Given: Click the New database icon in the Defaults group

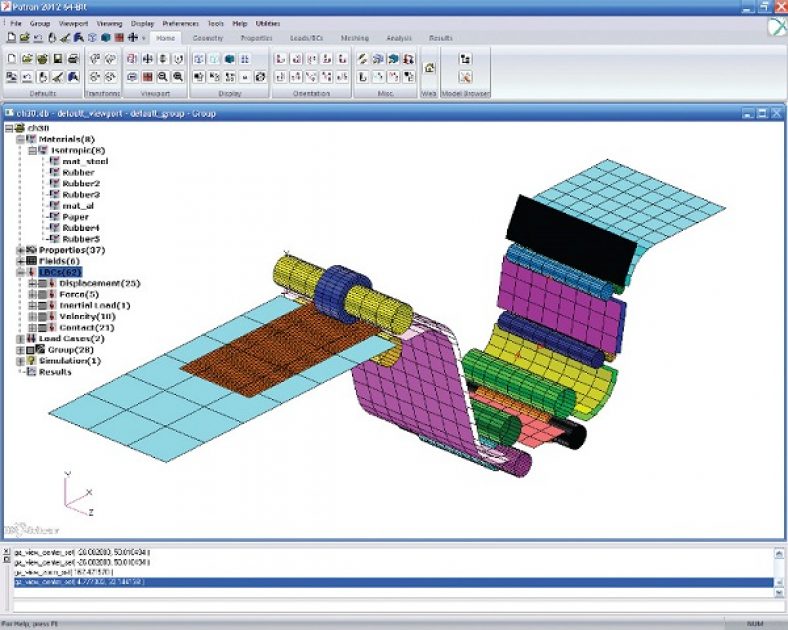Looking at the screenshot, I should coord(12,59).
